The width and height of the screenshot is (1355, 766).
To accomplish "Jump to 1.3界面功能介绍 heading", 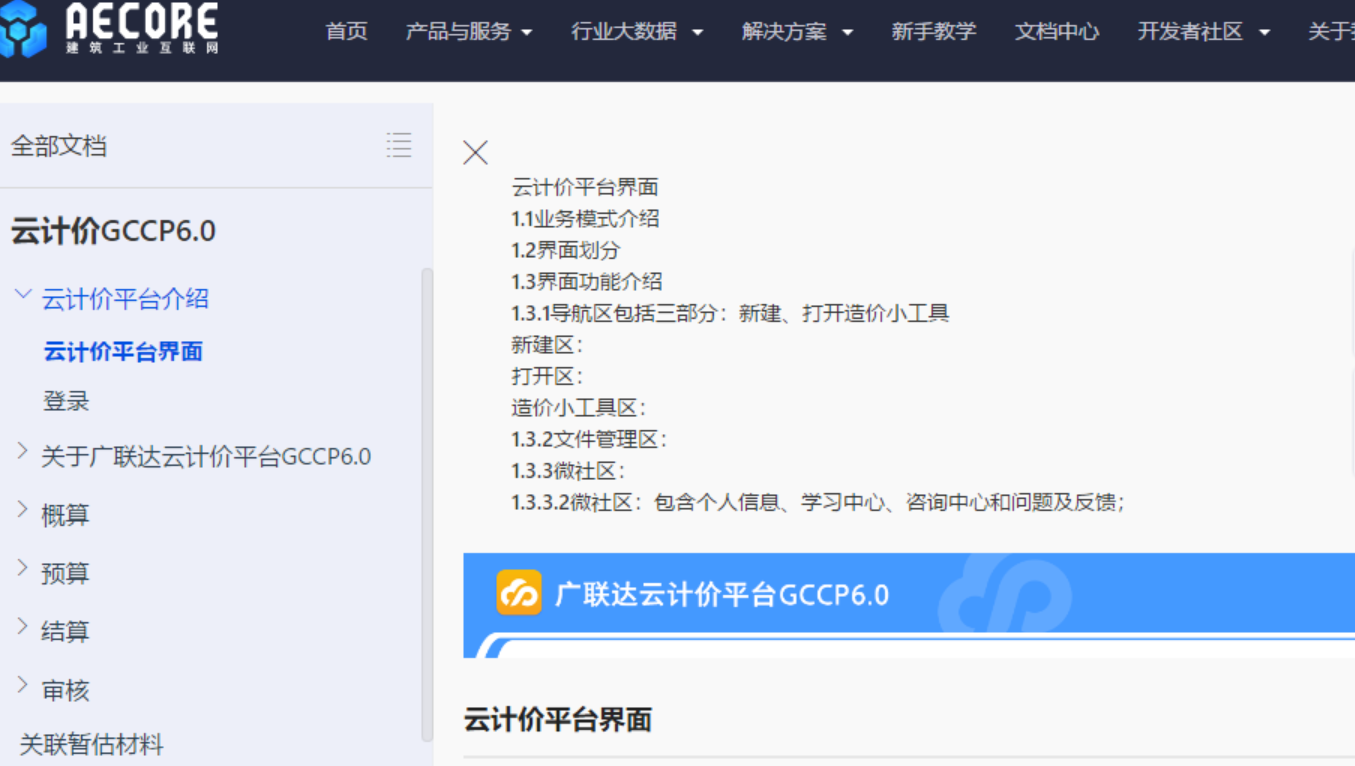I will tap(586, 281).
